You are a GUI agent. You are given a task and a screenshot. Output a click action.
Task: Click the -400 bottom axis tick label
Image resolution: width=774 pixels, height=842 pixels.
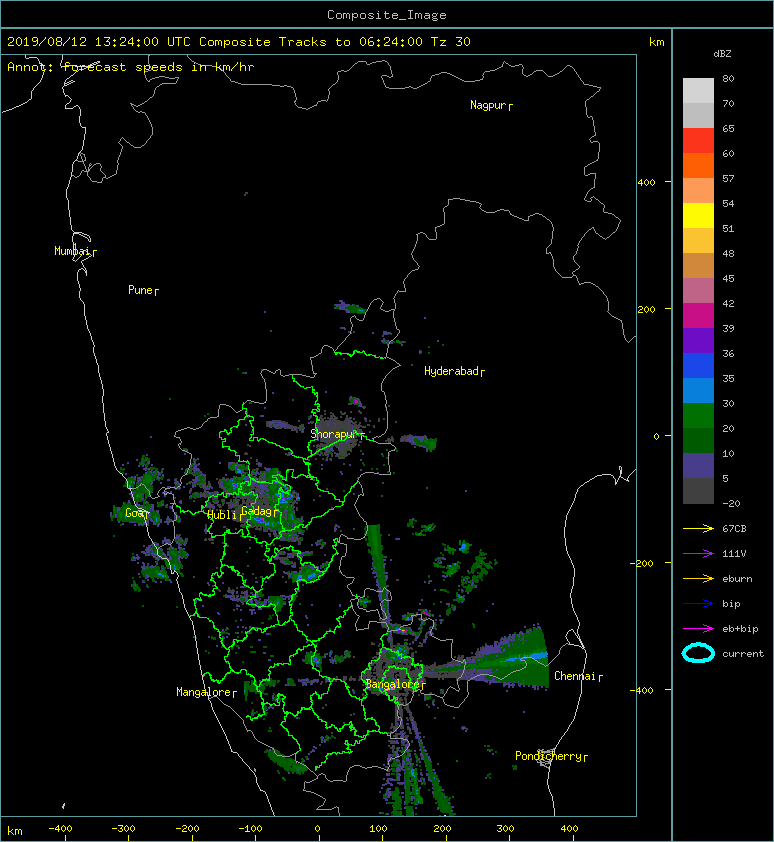(x=60, y=829)
